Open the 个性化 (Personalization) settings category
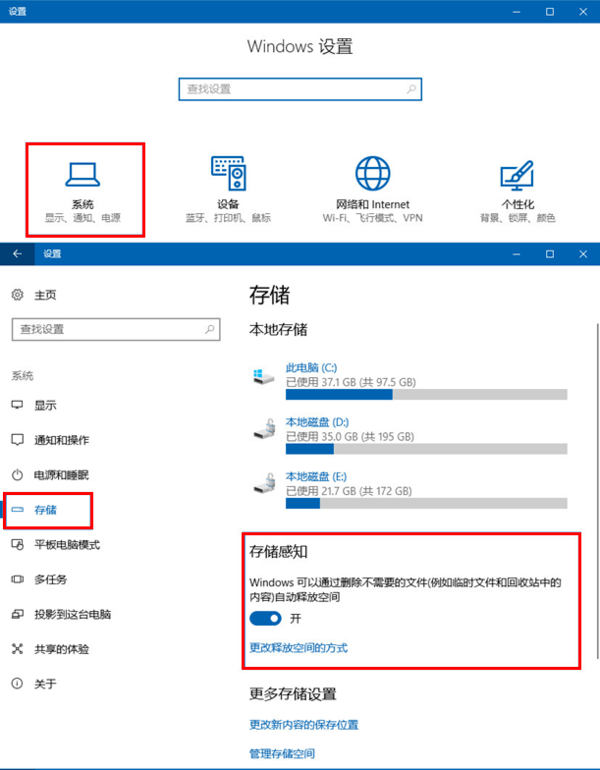This screenshot has width=600, height=770. click(x=516, y=190)
